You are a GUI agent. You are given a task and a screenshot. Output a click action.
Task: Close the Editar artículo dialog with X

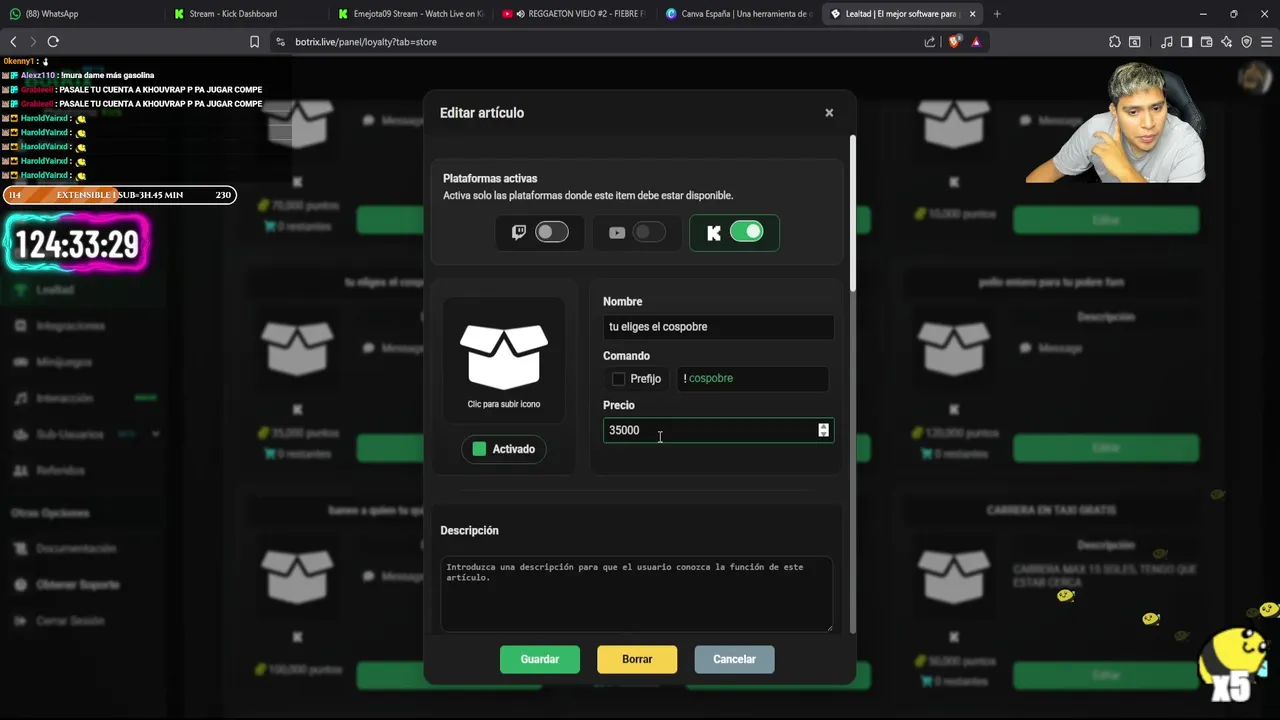pyautogui.click(x=829, y=113)
